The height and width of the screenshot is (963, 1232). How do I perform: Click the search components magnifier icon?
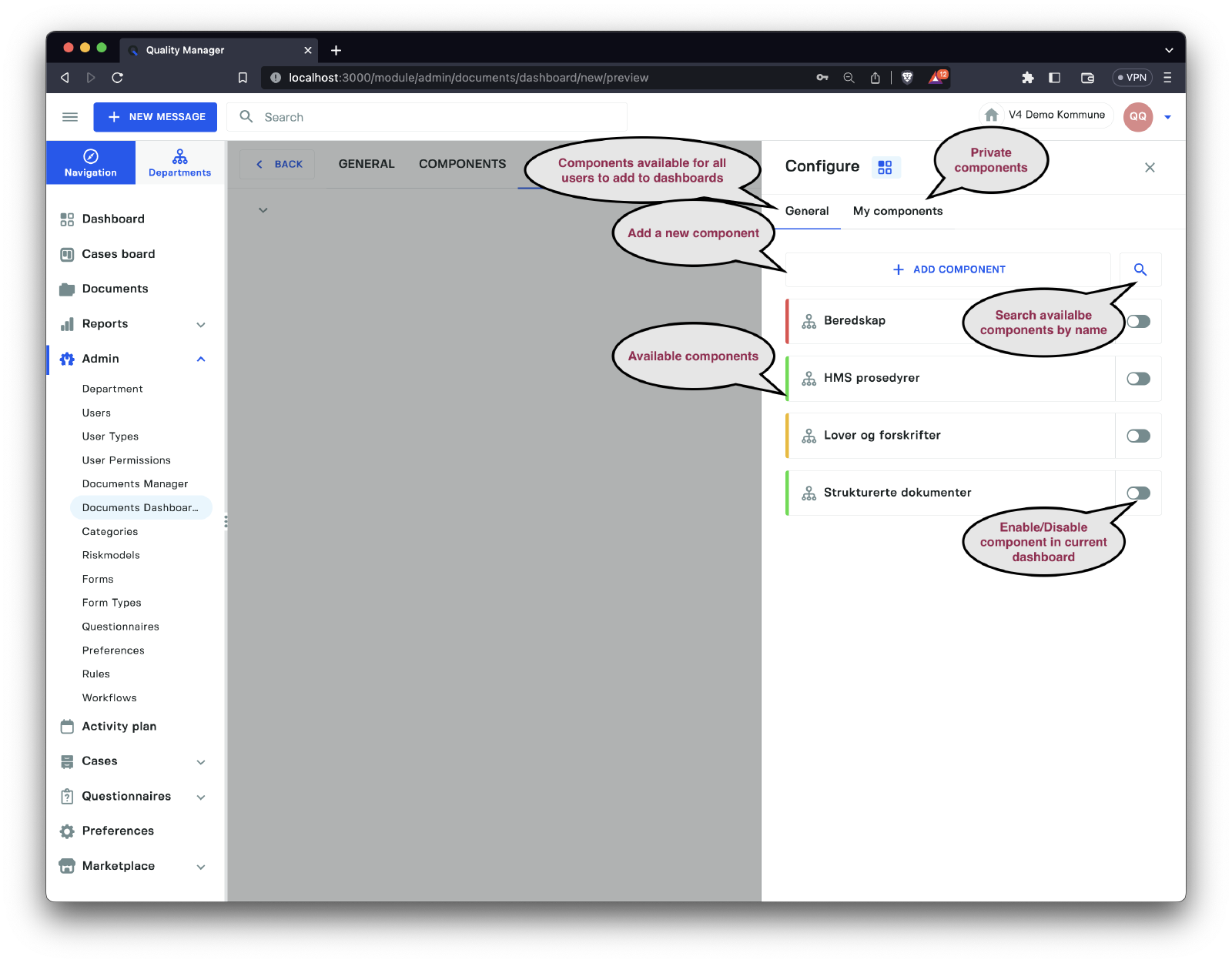tap(1140, 269)
